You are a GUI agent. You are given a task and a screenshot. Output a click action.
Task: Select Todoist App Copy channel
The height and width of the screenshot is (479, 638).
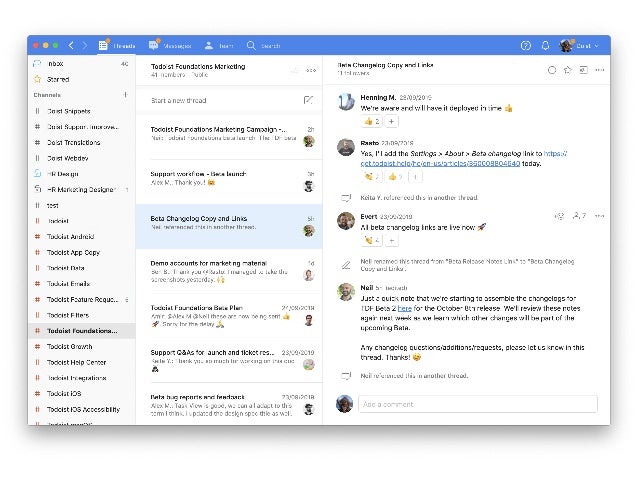pos(81,252)
